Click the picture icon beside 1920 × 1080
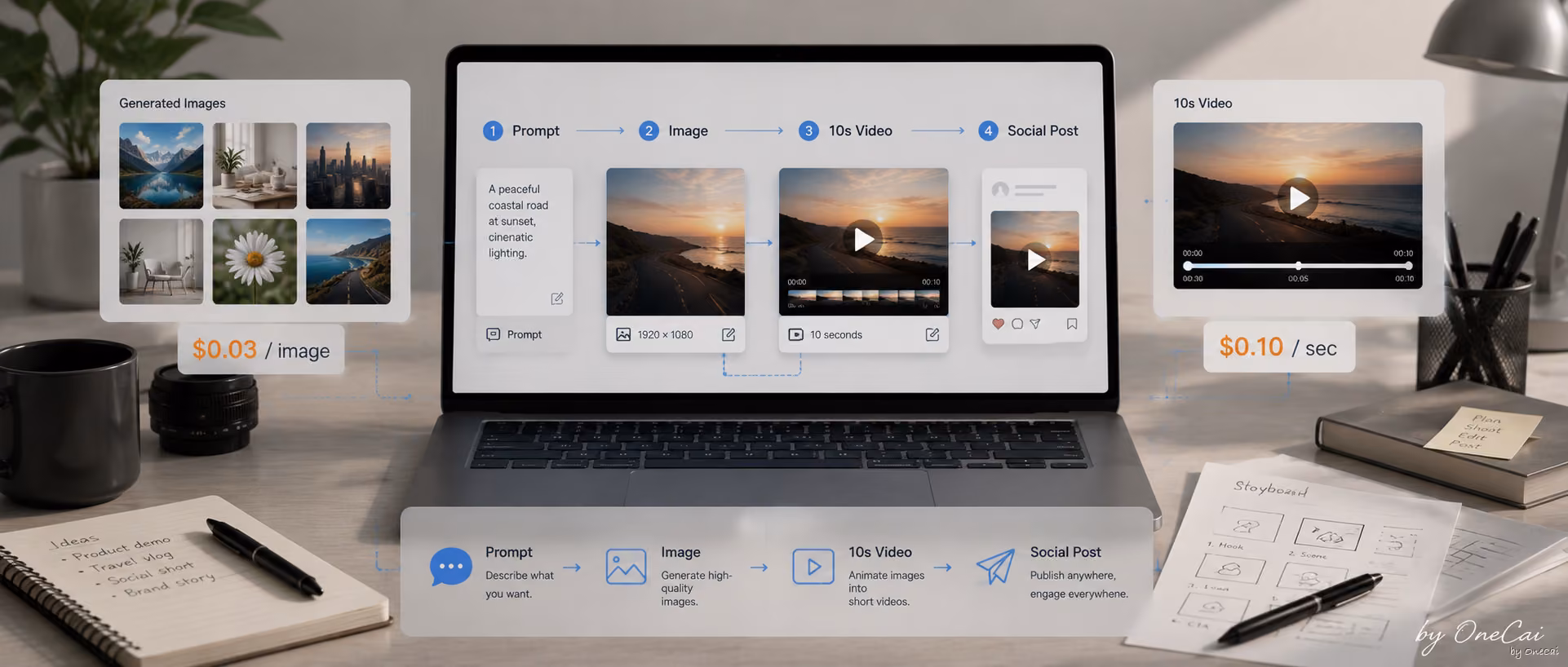The height and width of the screenshot is (667, 1568). coord(623,334)
